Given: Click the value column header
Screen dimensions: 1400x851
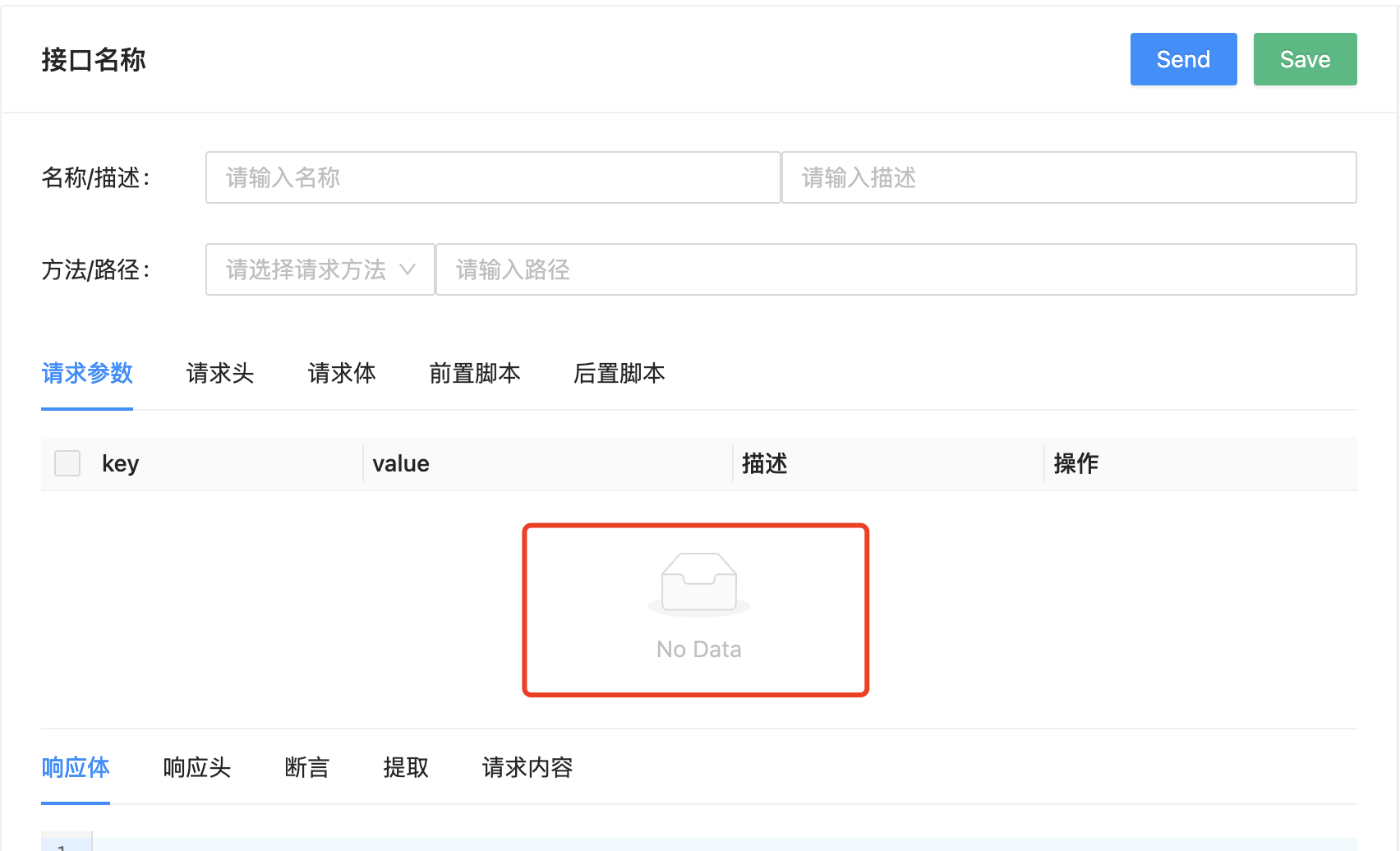Looking at the screenshot, I should point(401,464).
